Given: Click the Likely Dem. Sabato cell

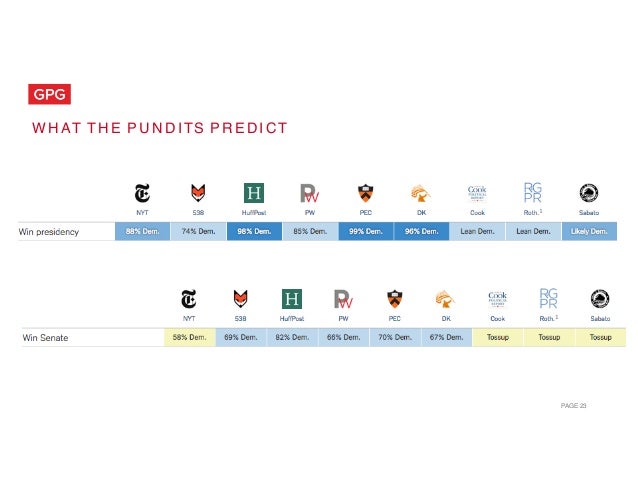Looking at the screenshot, I should tap(589, 231).
